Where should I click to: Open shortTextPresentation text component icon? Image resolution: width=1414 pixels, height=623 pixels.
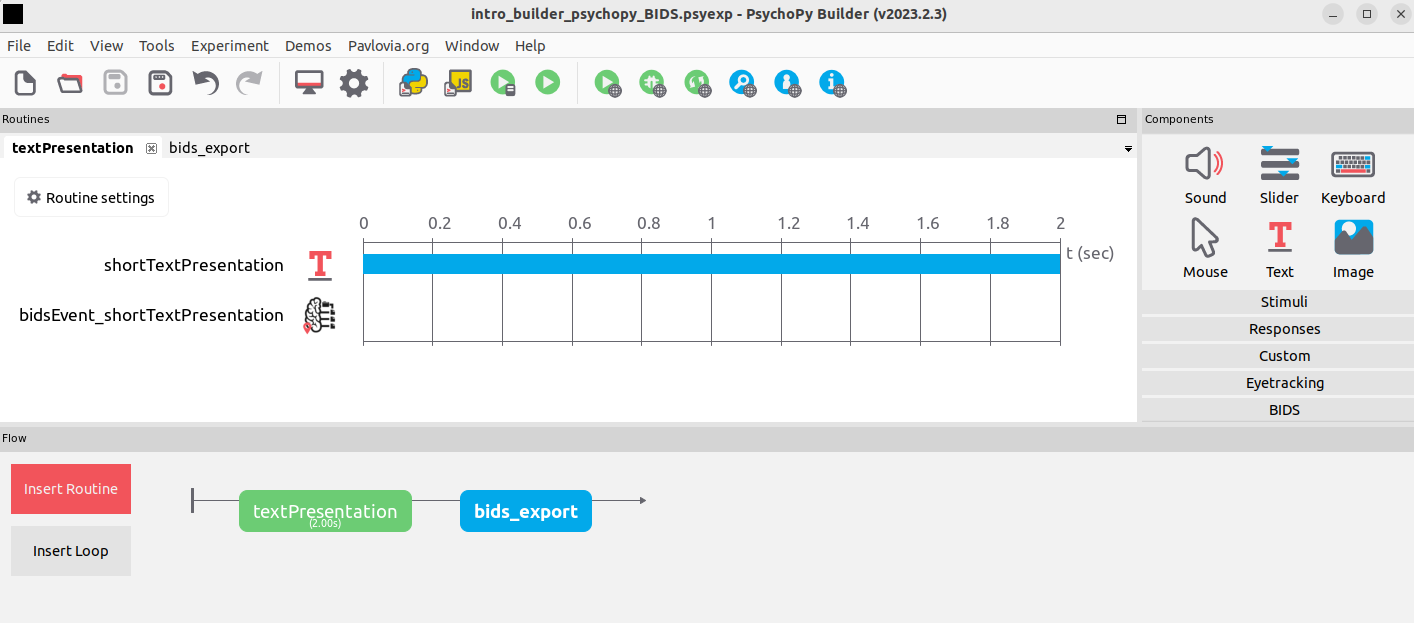319,265
